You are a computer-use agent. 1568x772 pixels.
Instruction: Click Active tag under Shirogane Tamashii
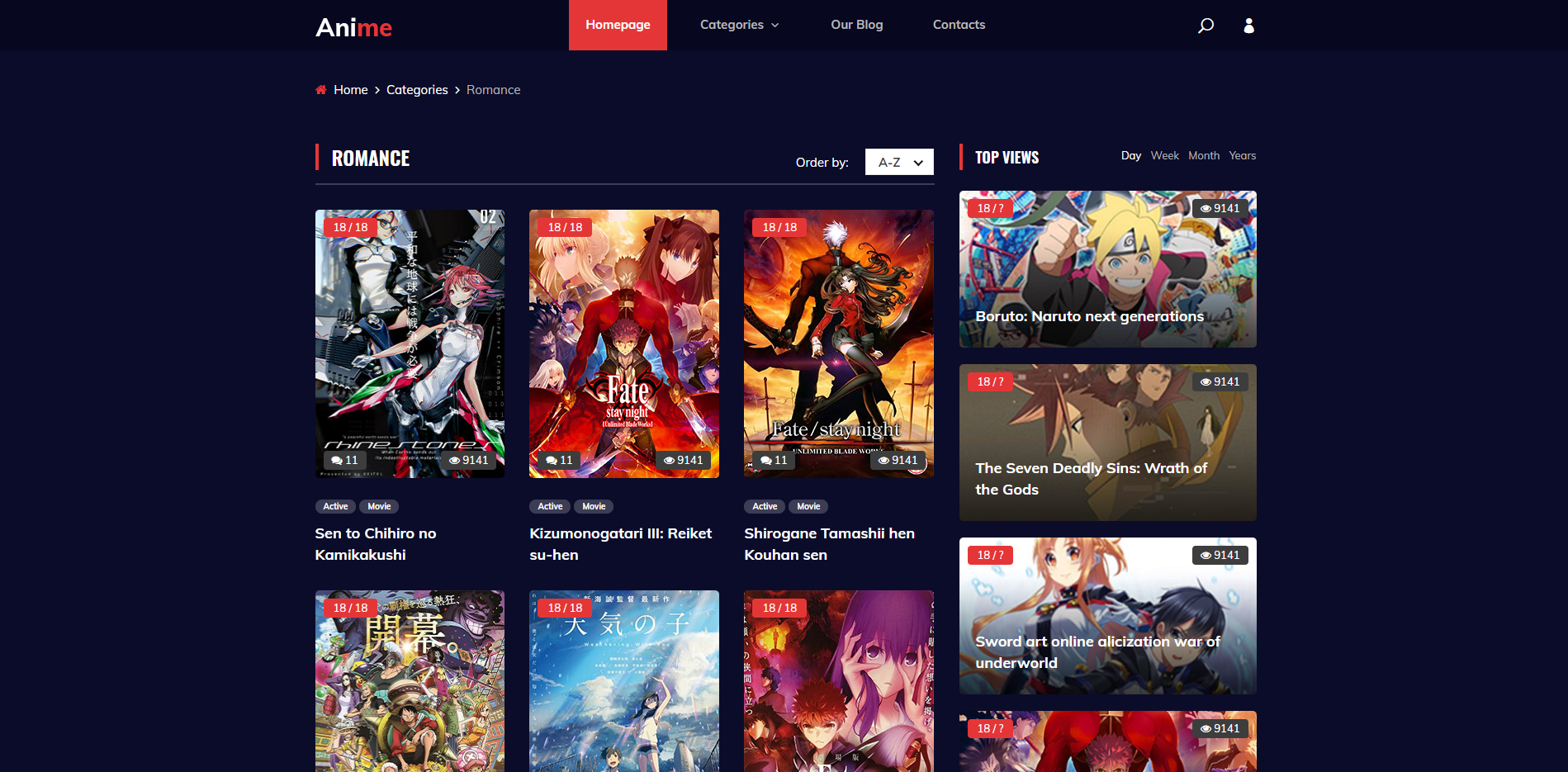[765, 506]
